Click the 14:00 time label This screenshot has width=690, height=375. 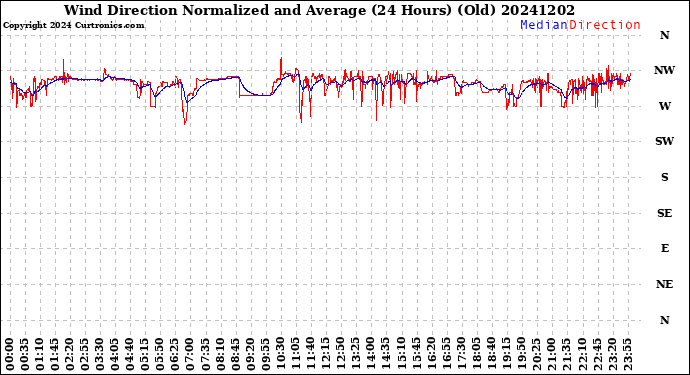(x=371, y=355)
